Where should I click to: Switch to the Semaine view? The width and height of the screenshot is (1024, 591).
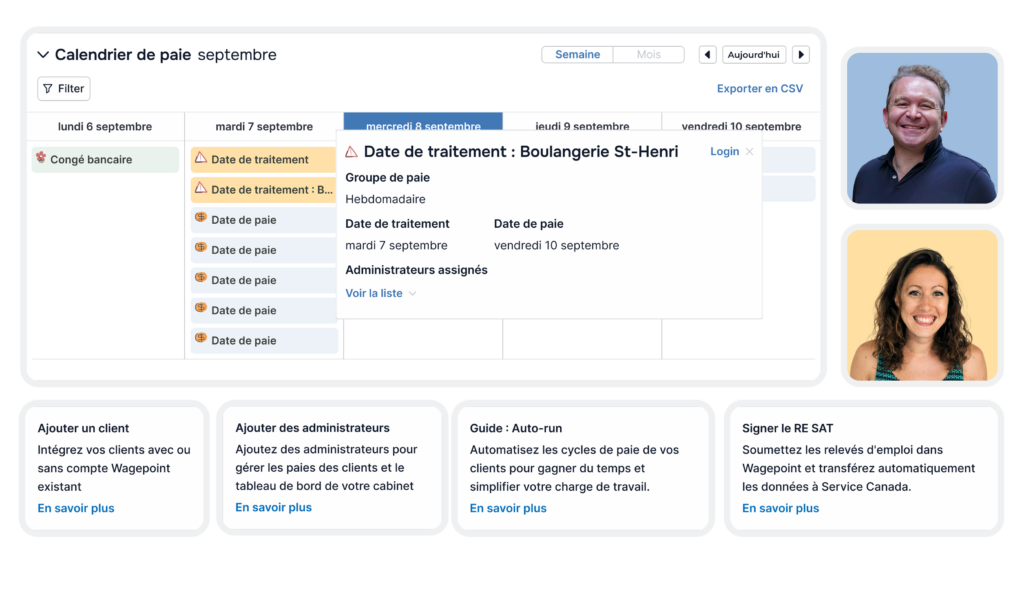577,55
